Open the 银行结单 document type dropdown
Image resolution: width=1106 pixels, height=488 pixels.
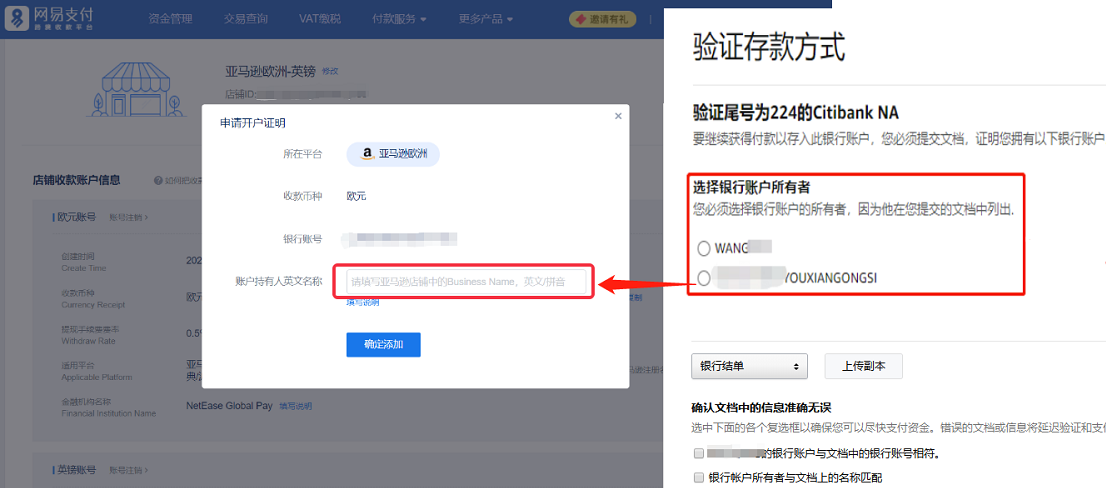tap(749, 367)
